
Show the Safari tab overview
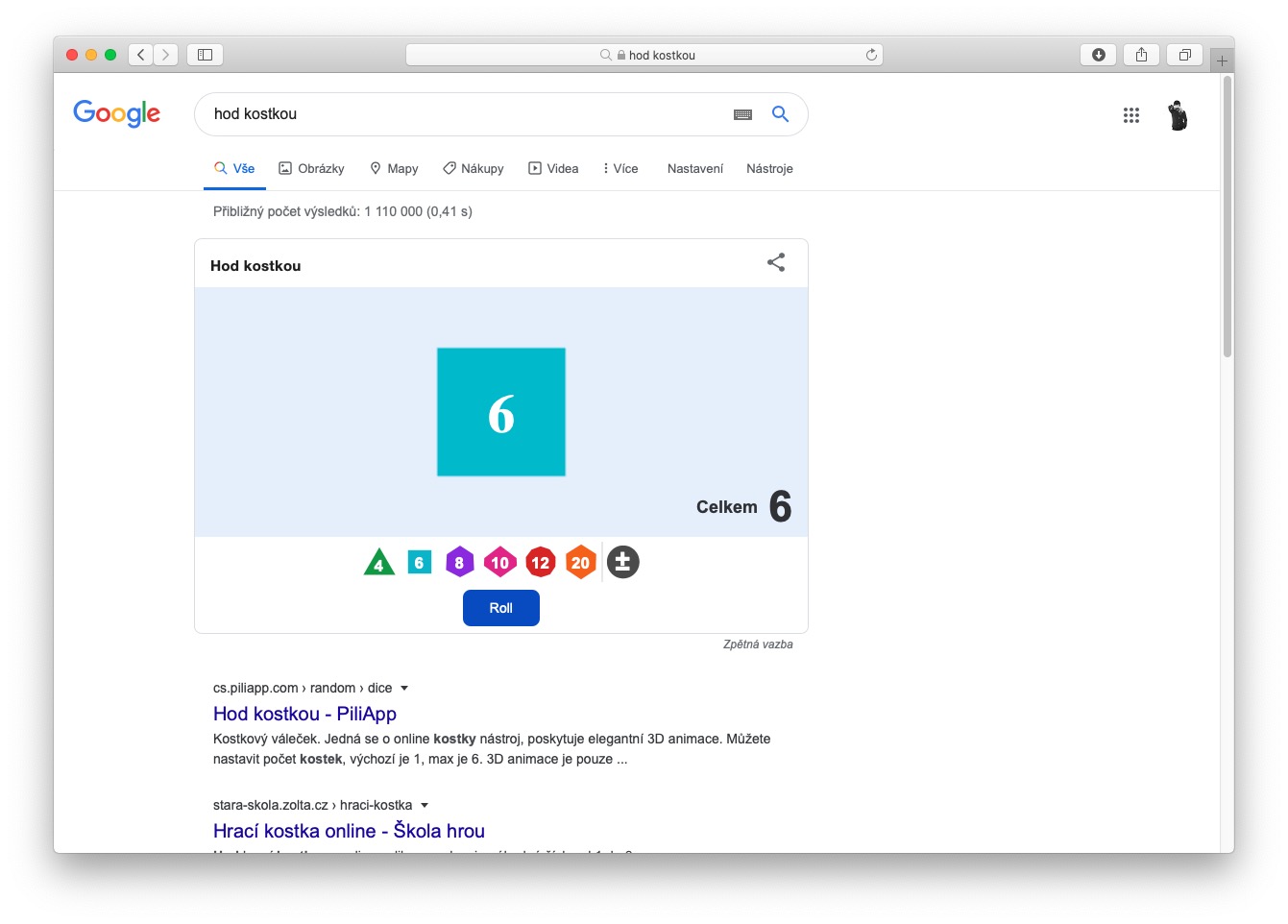click(1184, 55)
